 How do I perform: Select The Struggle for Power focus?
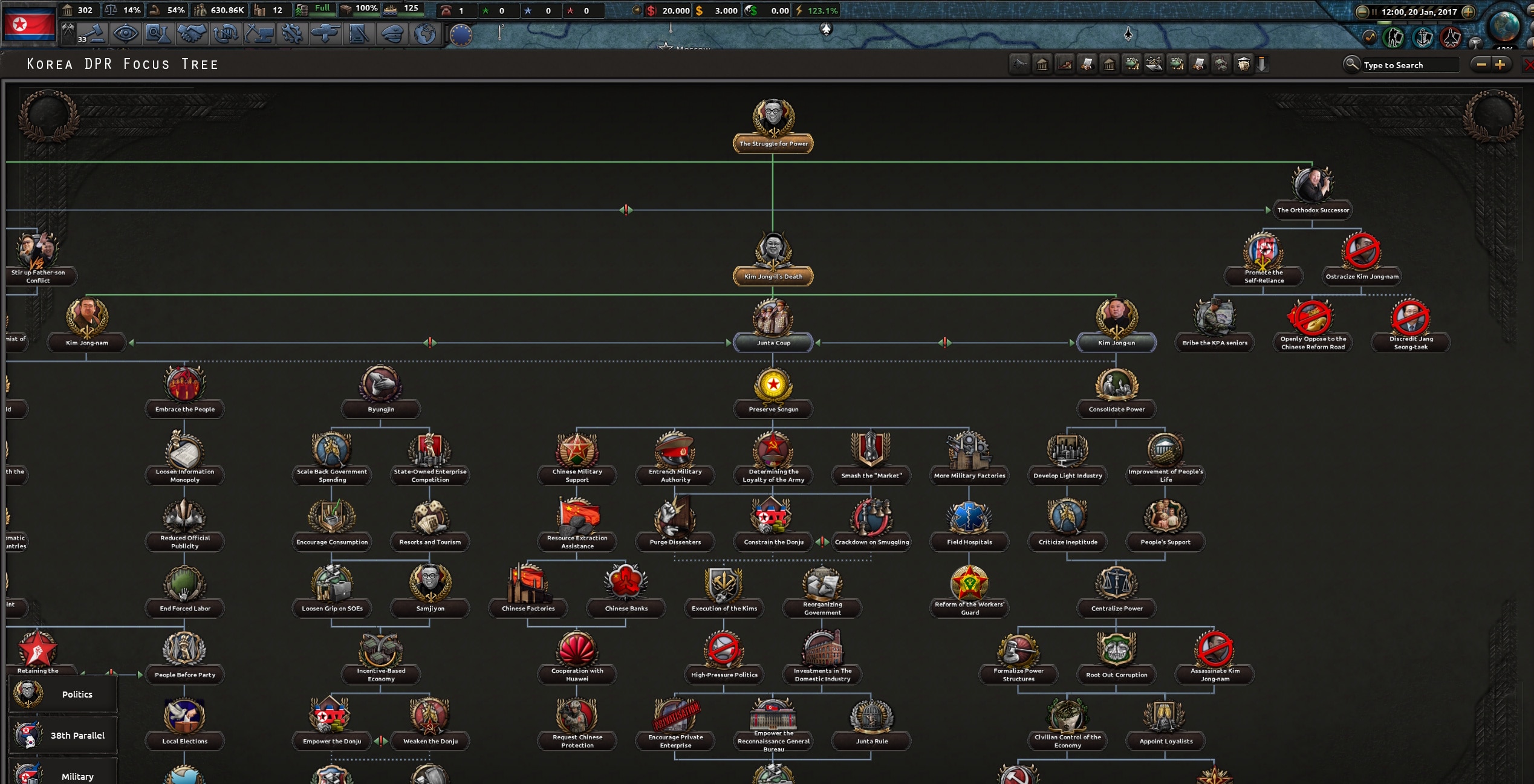773,126
